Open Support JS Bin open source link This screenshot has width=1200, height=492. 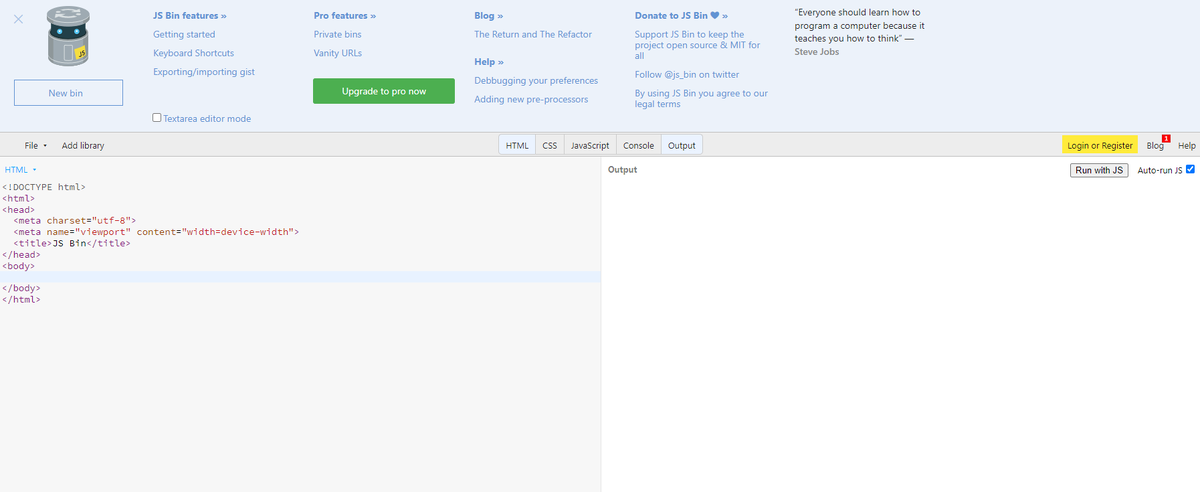698,45
